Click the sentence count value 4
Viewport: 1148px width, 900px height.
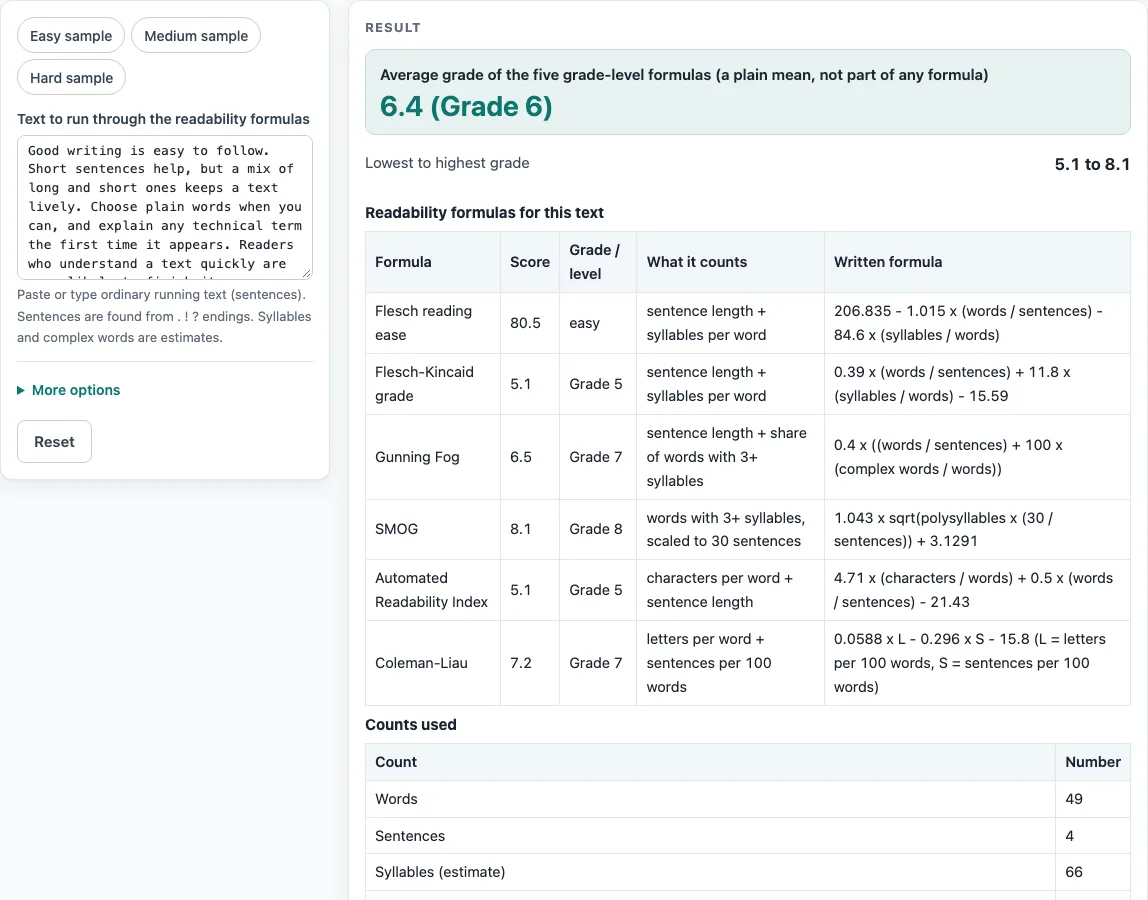[x=1070, y=836]
